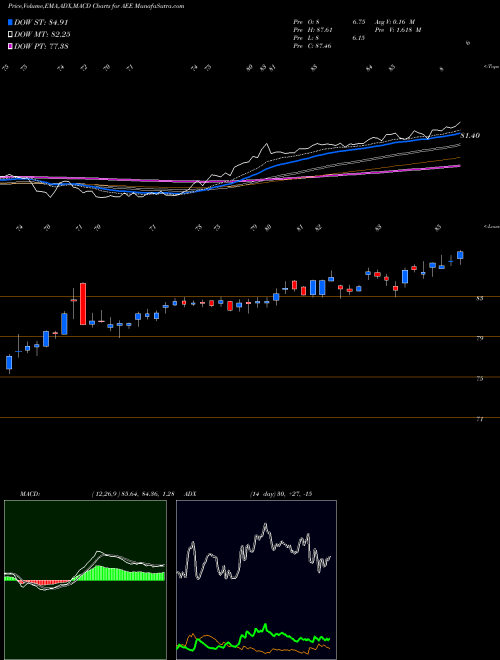500x660 pixels.
Task: Click the MACD (12,26,9) parameter values
Action: 133,494
